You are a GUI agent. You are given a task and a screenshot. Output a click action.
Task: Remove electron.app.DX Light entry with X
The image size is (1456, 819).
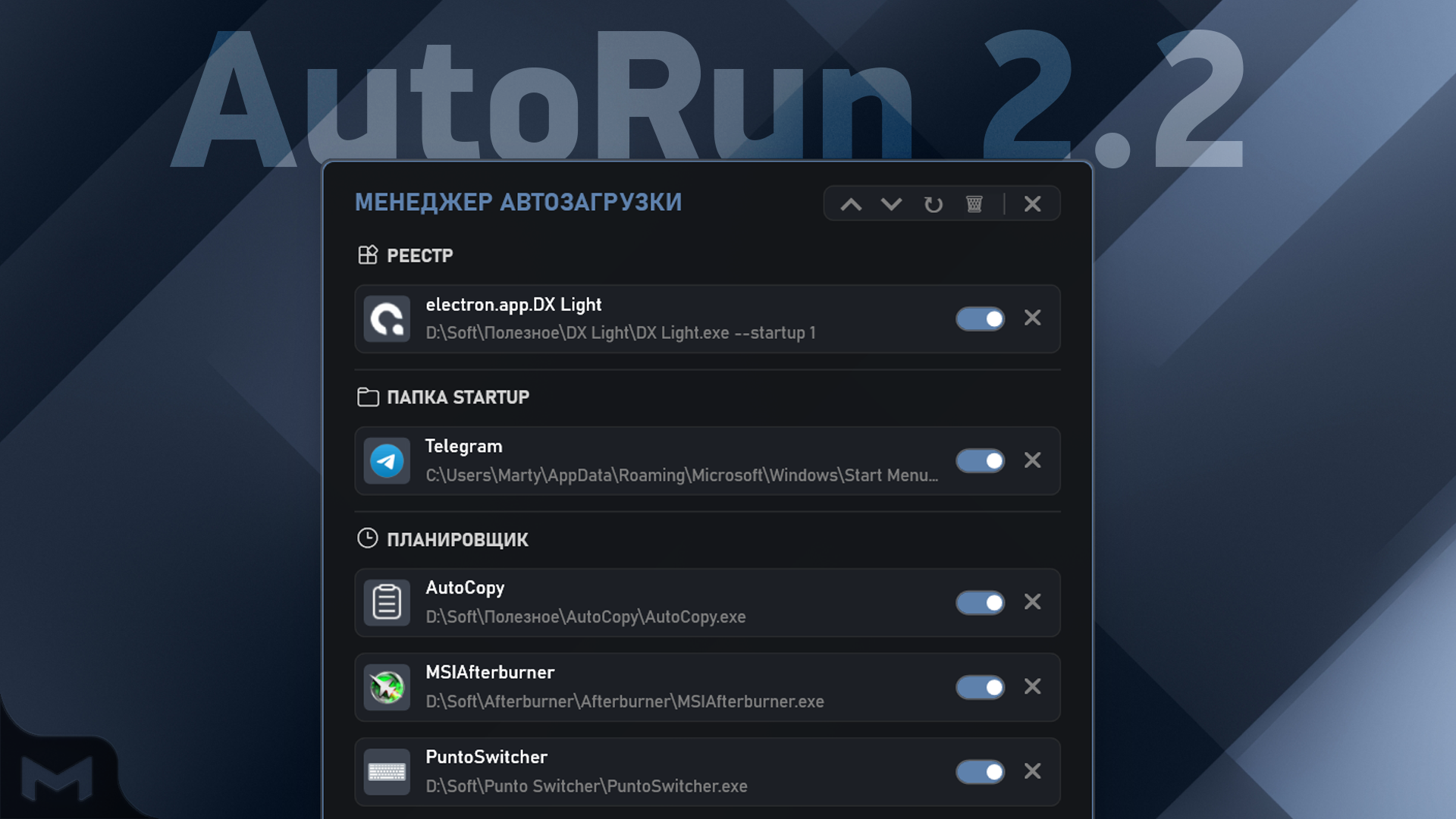pyautogui.click(x=1033, y=318)
